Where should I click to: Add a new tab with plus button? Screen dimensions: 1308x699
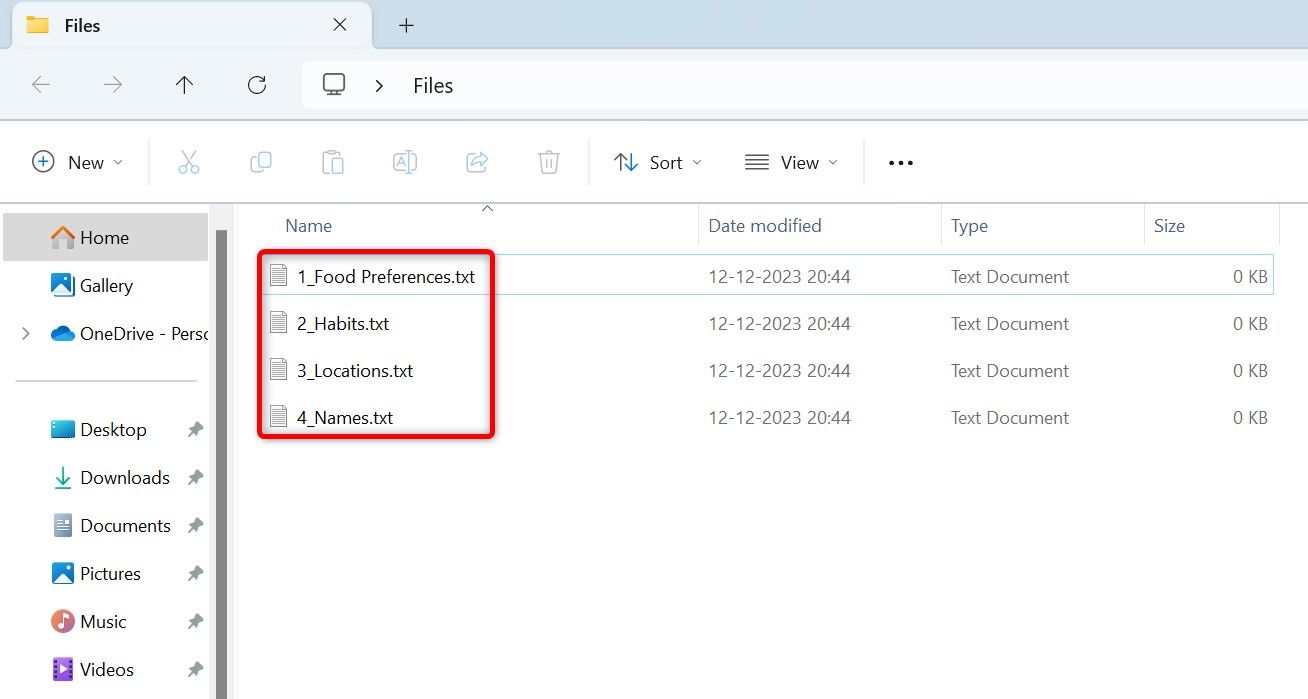tap(406, 26)
